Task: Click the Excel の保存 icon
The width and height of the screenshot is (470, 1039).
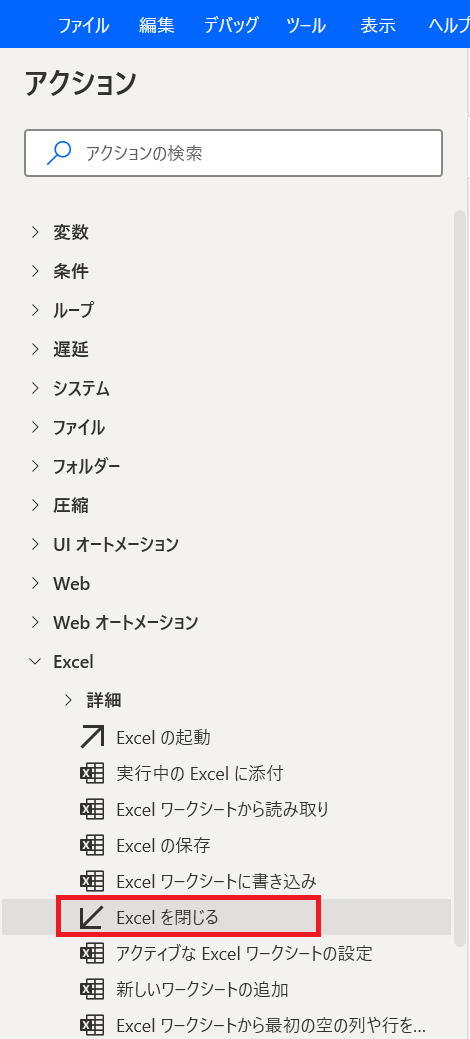Action: [91, 845]
